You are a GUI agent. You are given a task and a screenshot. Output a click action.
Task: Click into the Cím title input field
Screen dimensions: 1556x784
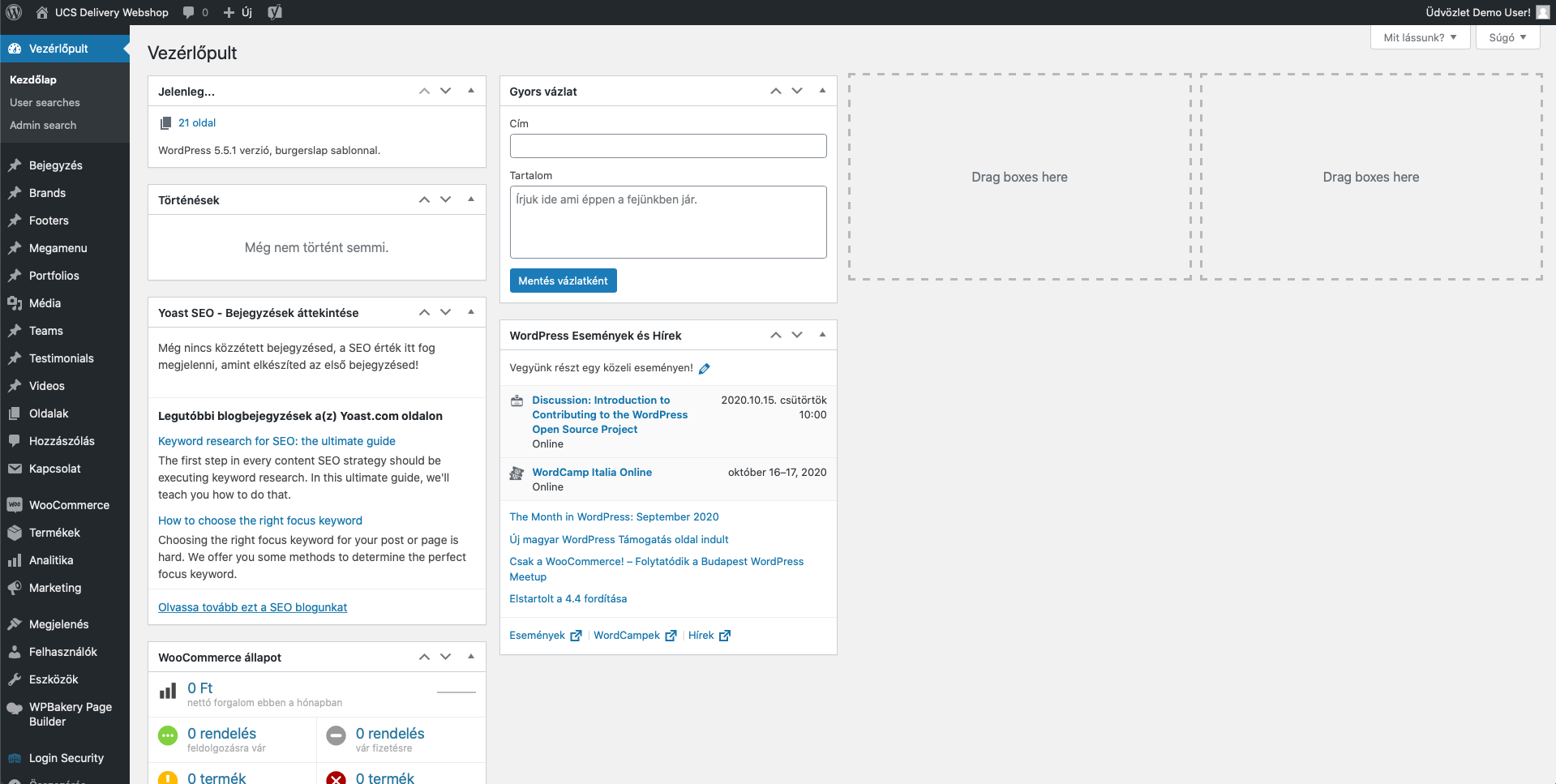tap(668, 146)
